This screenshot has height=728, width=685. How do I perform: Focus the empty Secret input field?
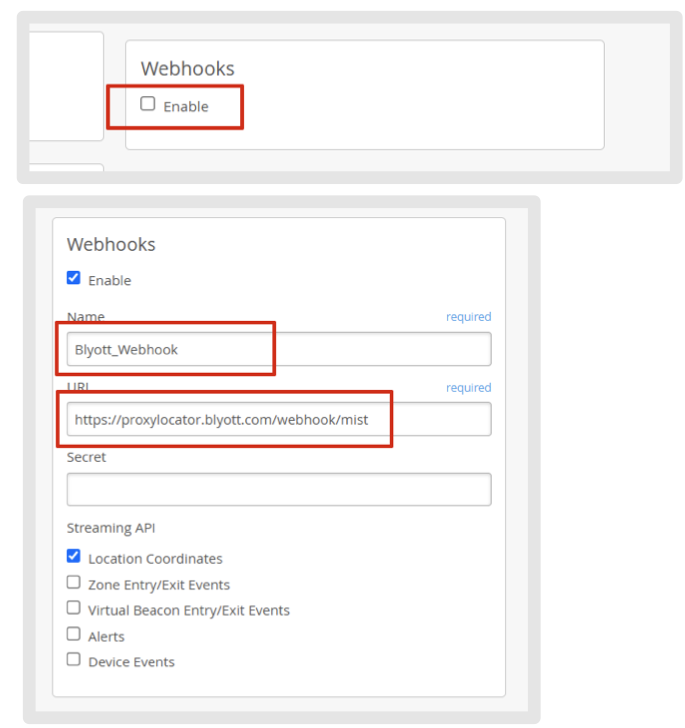(x=278, y=489)
